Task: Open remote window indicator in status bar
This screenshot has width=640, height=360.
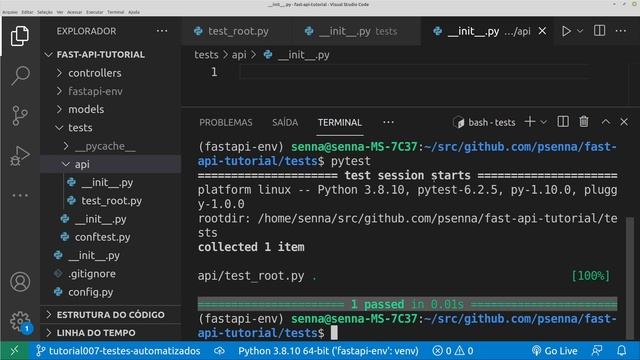Action: (14, 351)
